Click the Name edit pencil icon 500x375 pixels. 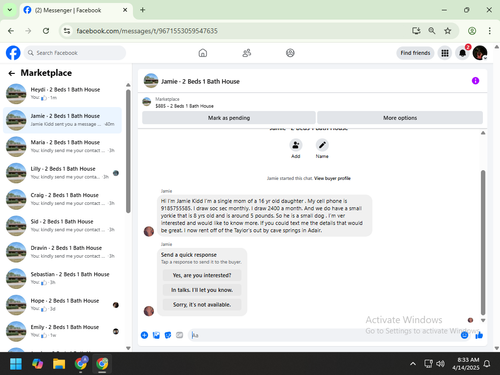tap(322, 145)
